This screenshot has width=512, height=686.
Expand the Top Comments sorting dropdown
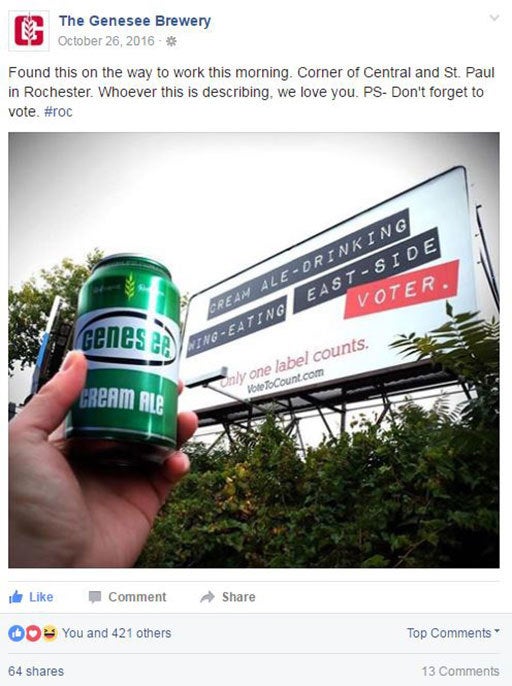point(453,633)
